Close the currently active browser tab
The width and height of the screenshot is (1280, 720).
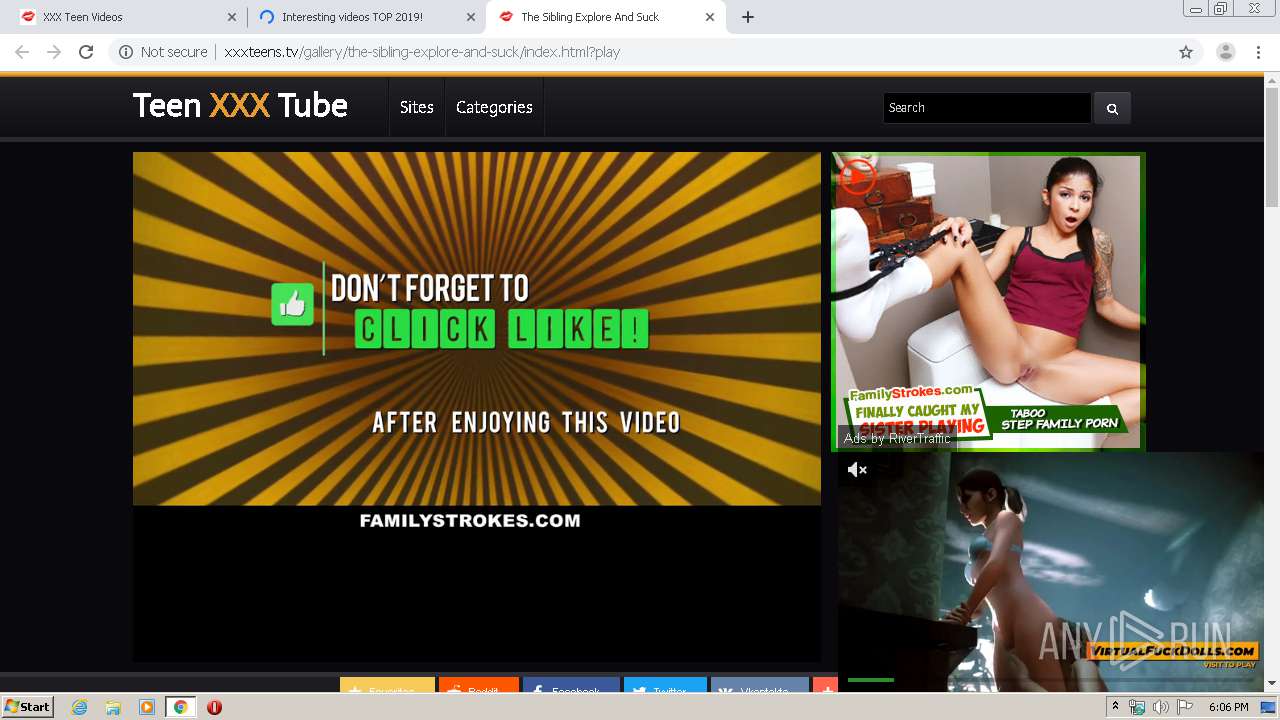[710, 17]
